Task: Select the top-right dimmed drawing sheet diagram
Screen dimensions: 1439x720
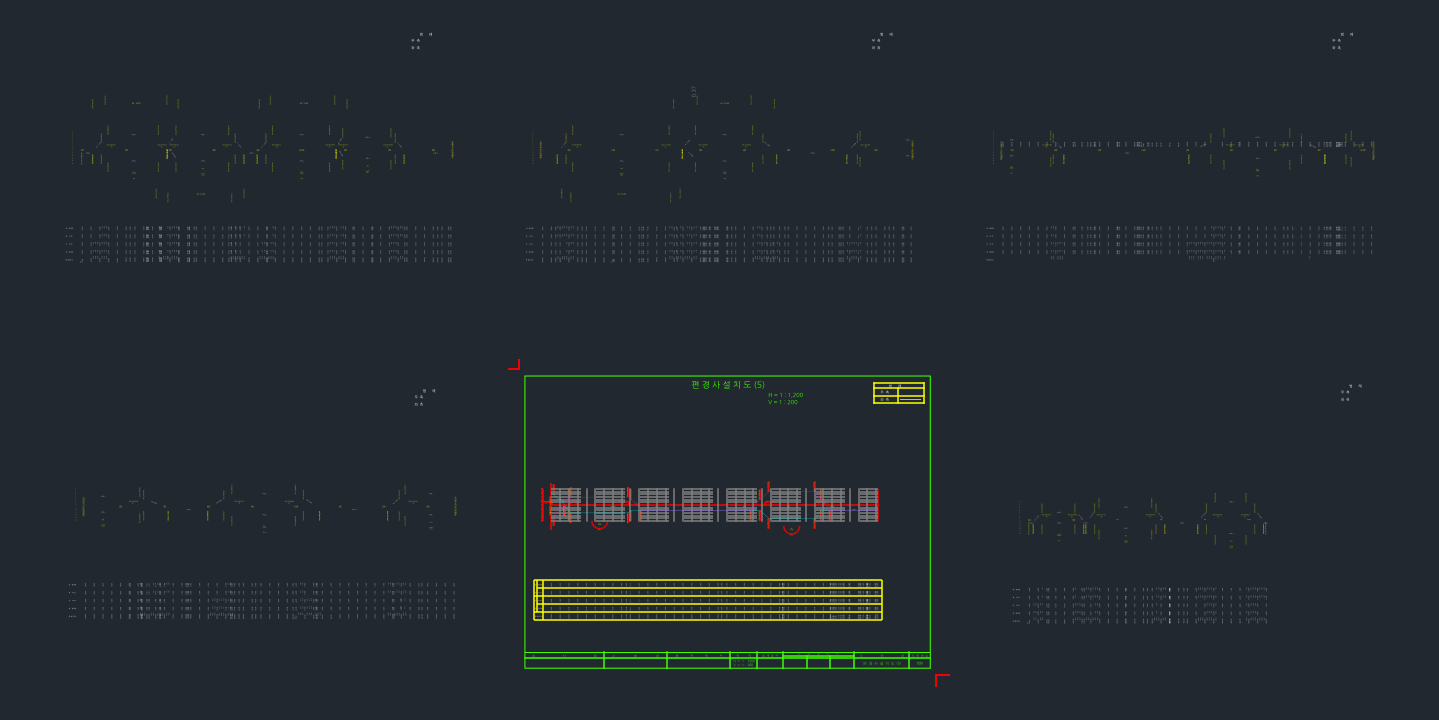Action: (x=1184, y=152)
